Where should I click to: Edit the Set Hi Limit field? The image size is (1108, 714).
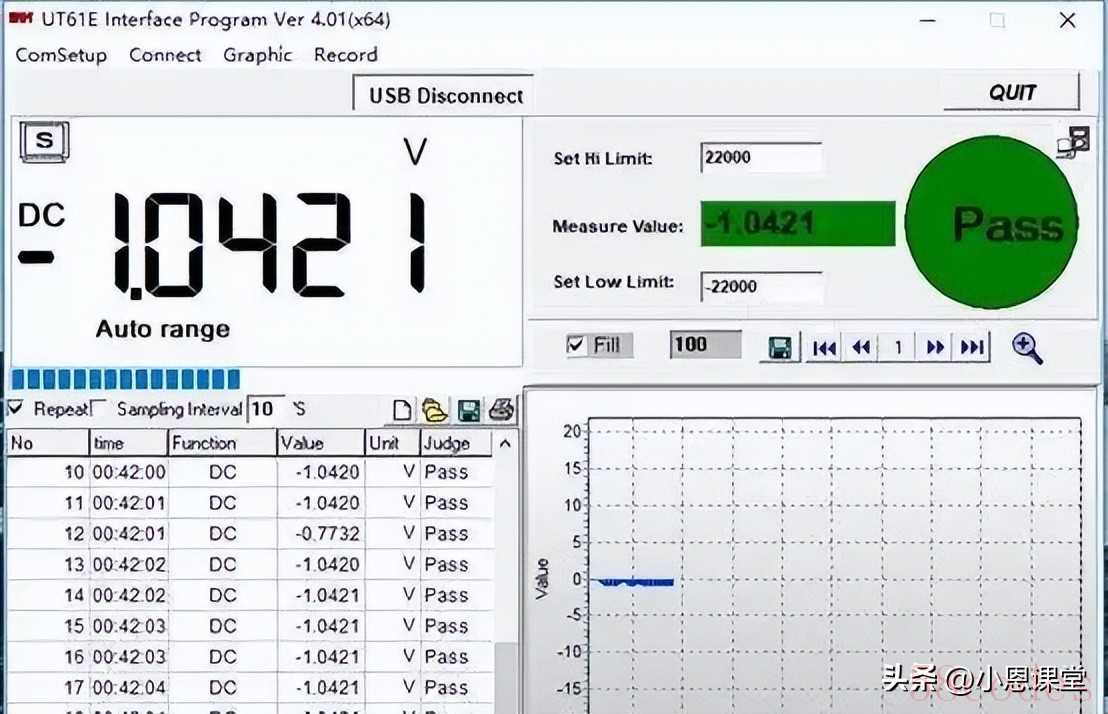(x=762, y=157)
